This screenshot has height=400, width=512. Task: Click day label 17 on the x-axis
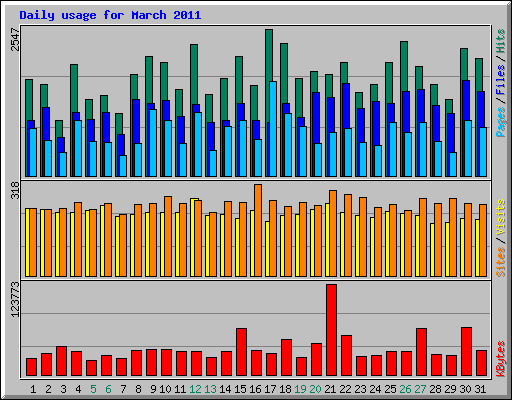point(270,389)
